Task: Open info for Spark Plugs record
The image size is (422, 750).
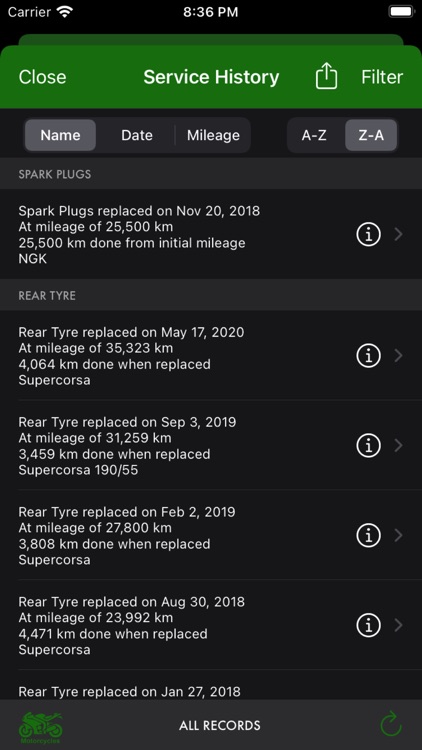Action: [368, 234]
